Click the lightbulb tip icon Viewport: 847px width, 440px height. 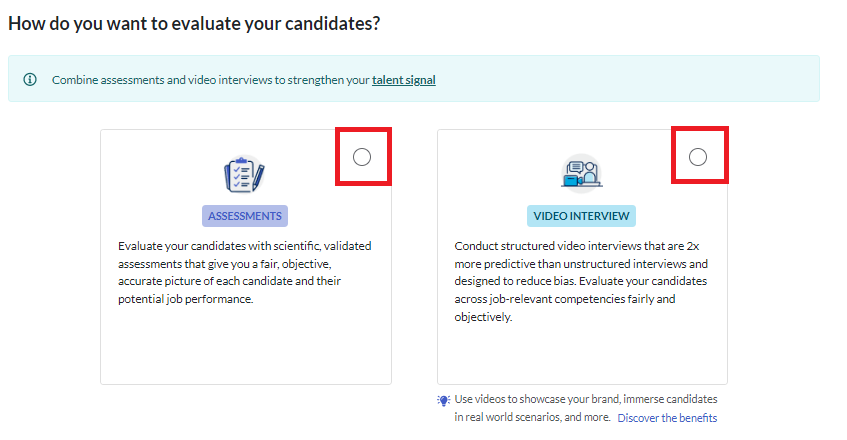444,400
